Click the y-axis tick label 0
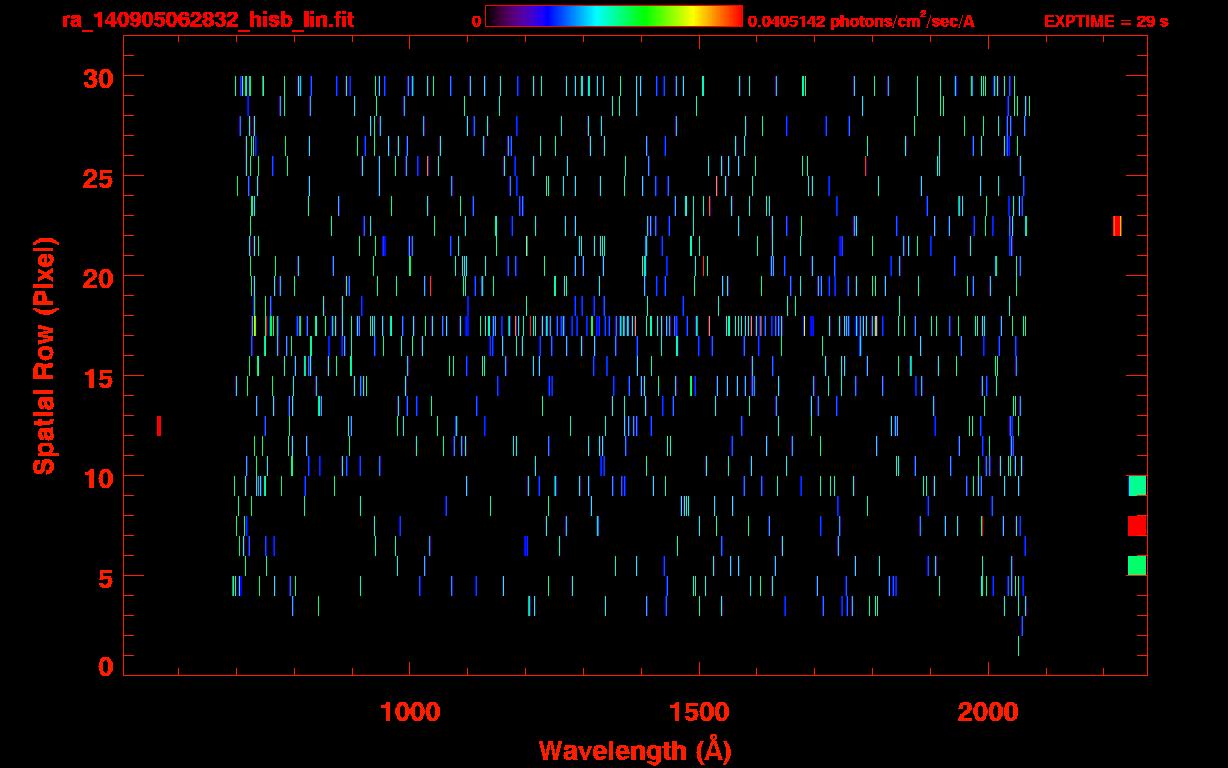This screenshot has height=768, width=1228. 104,667
